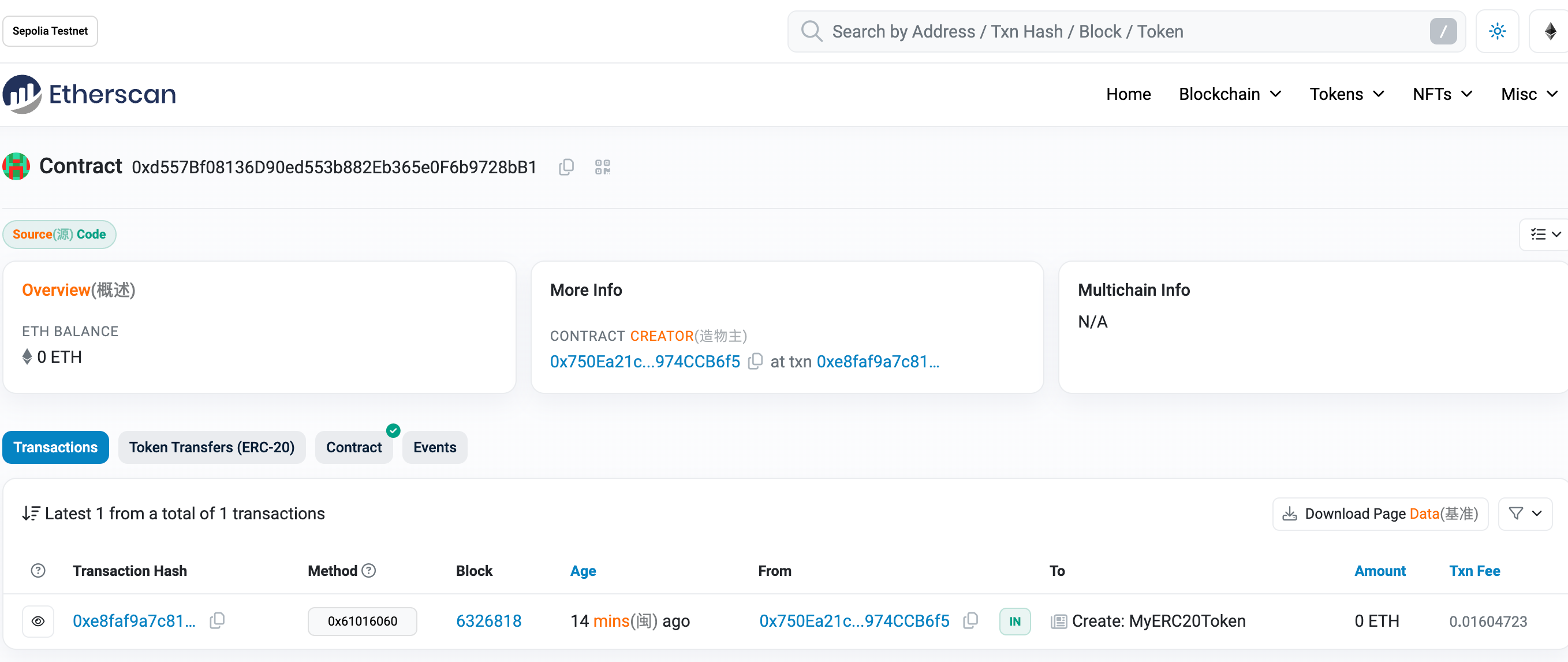Click the magnifier search icon

coord(811,31)
